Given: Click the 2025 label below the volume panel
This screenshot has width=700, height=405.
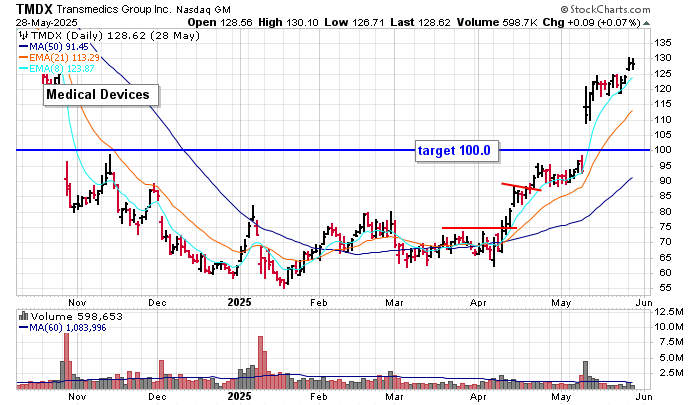Looking at the screenshot, I should (239, 396).
